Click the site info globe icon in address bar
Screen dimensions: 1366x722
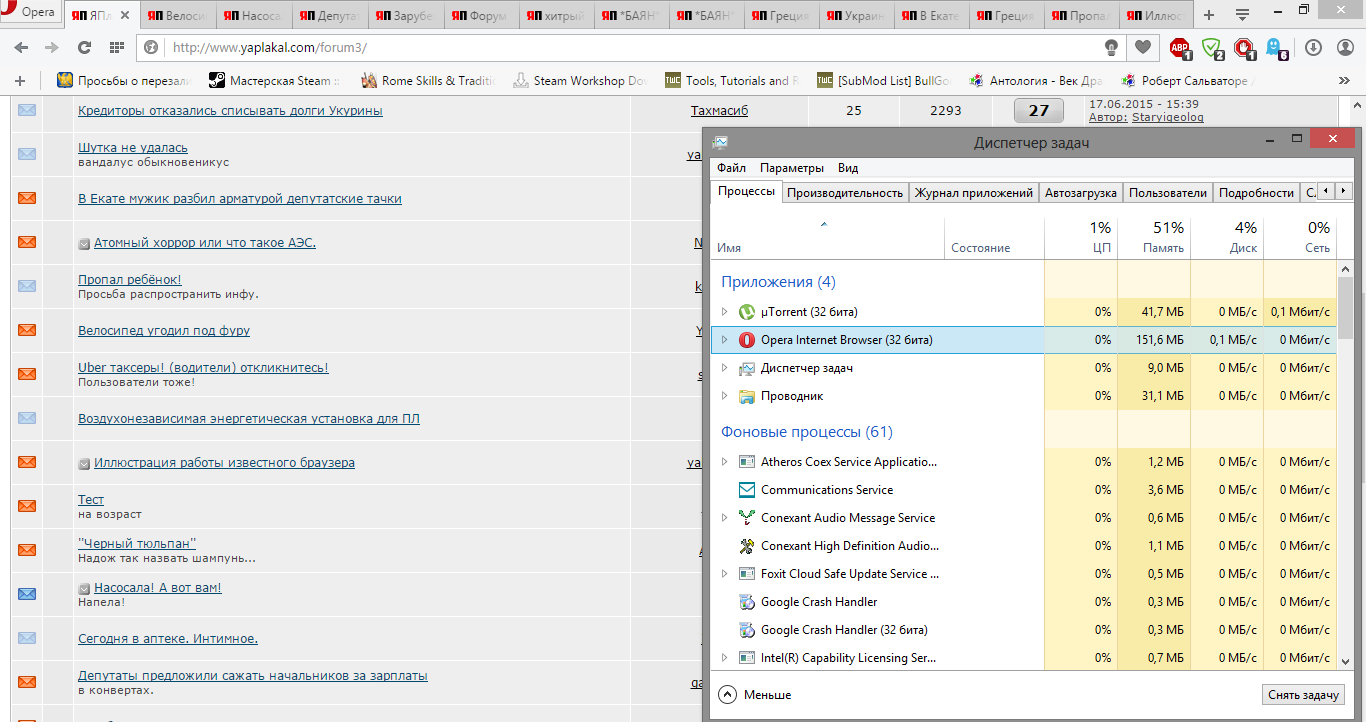pos(152,47)
